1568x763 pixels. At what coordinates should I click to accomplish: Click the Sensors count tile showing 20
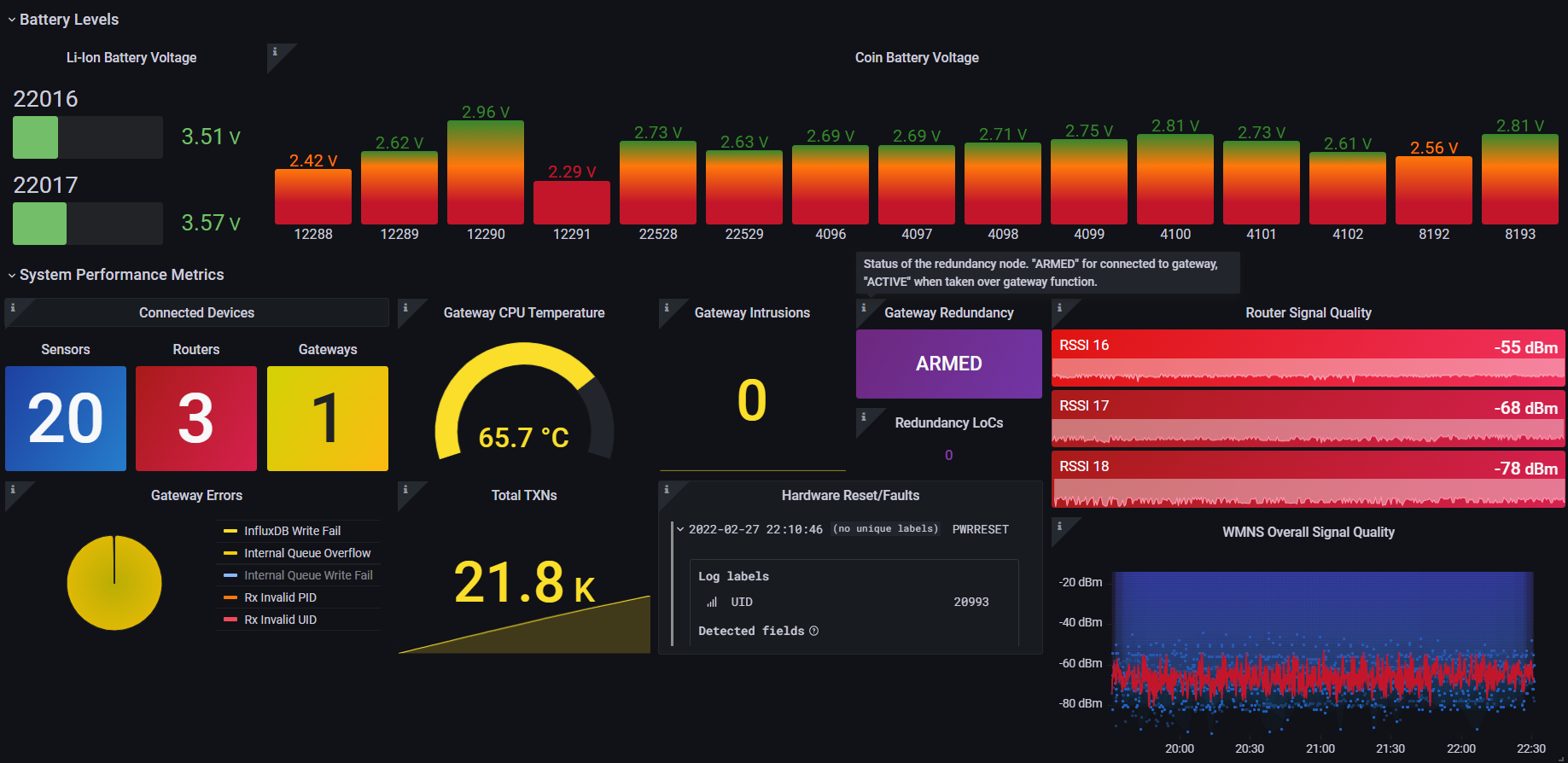[x=66, y=418]
